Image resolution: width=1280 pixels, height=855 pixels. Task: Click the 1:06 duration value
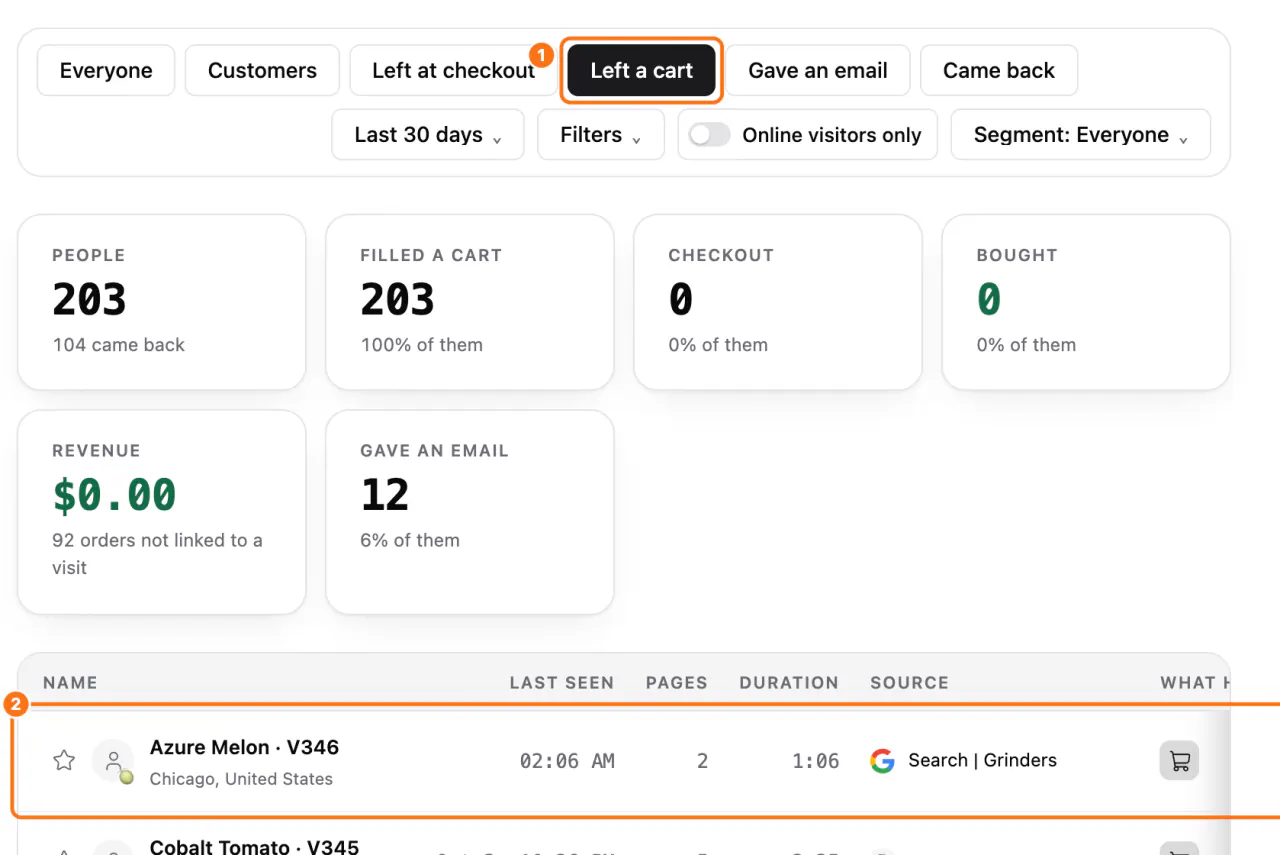click(x=816, y=761)
